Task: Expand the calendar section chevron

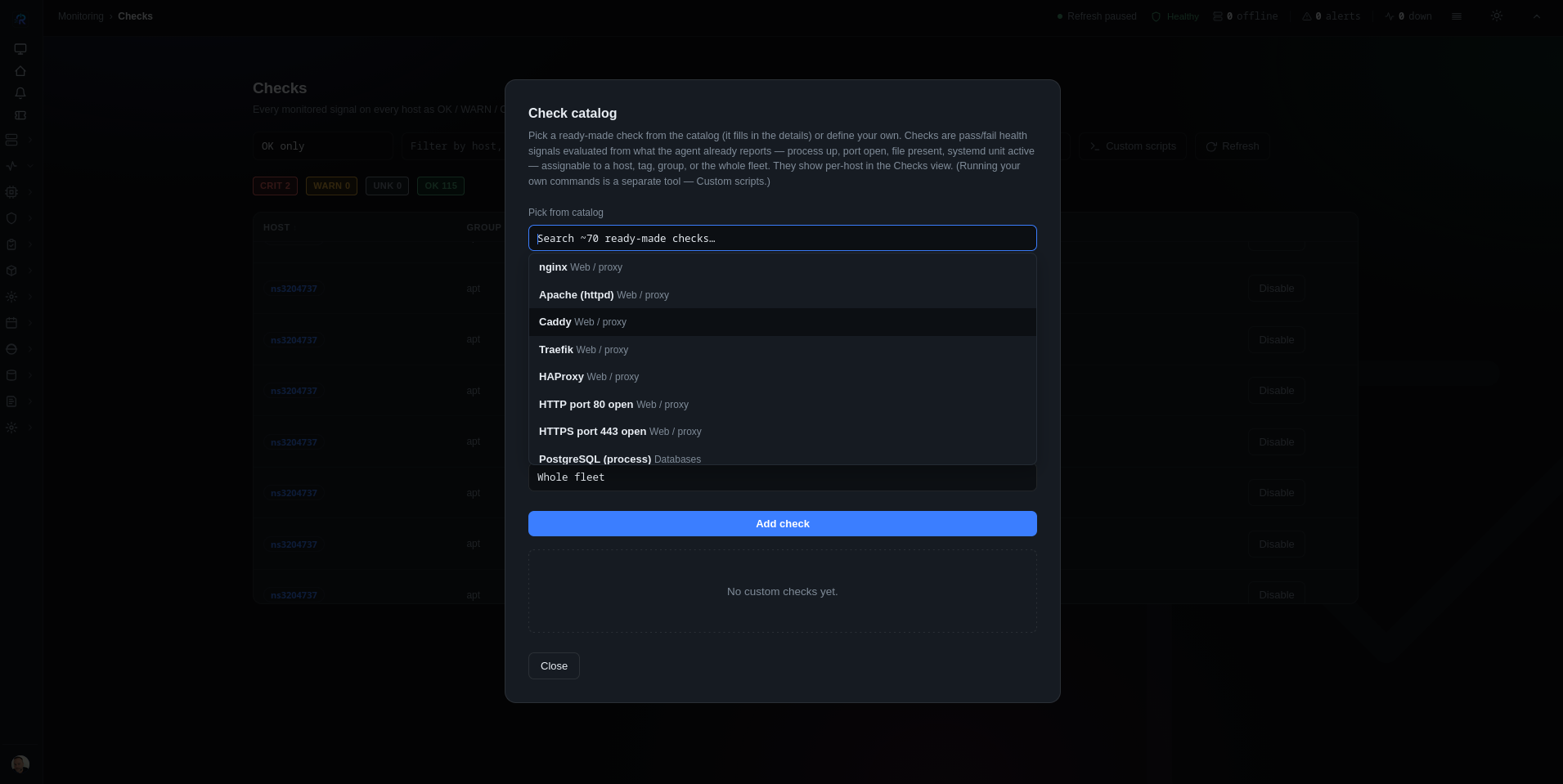Action: [30, 323]
